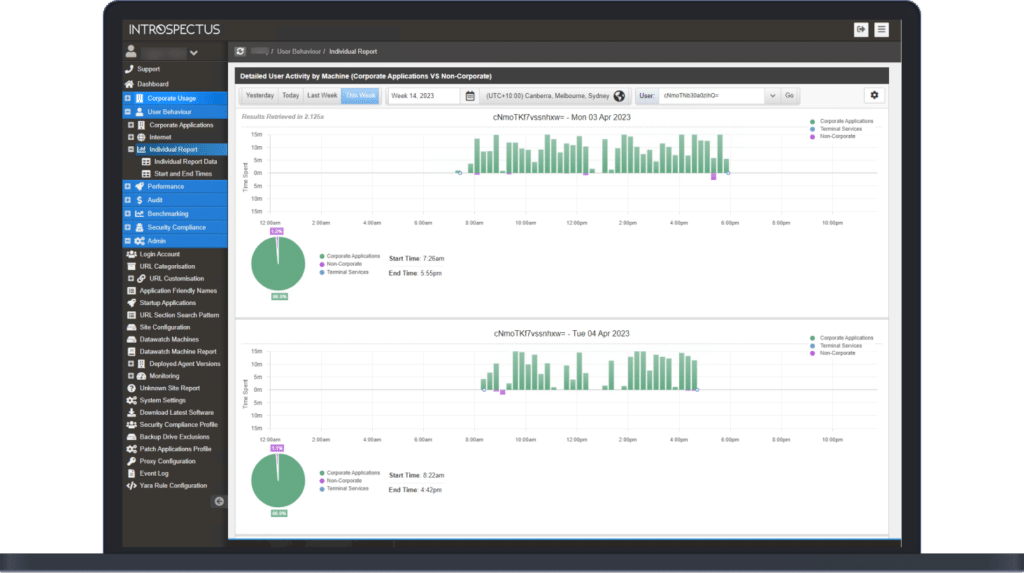Click the globe timezone icon

619,96
